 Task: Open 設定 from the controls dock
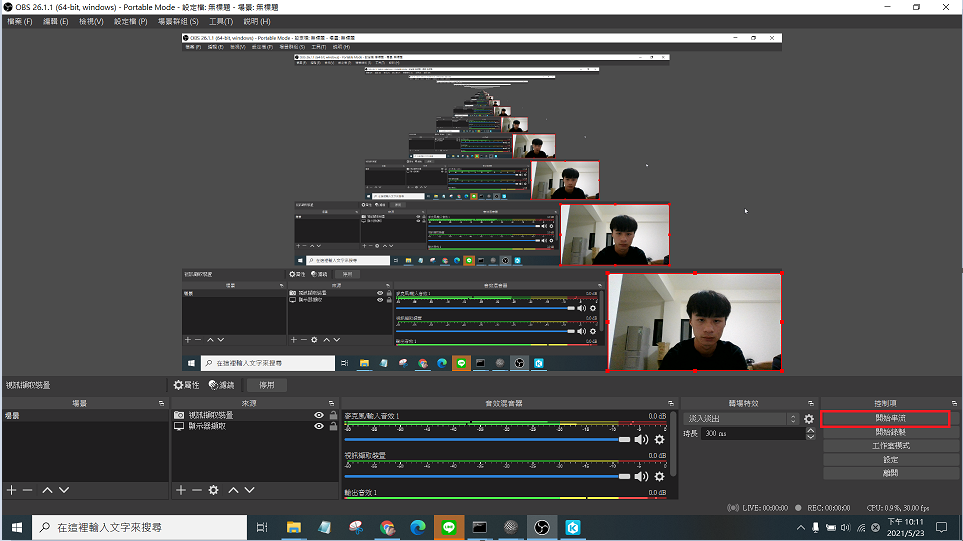tap(891, 460)
